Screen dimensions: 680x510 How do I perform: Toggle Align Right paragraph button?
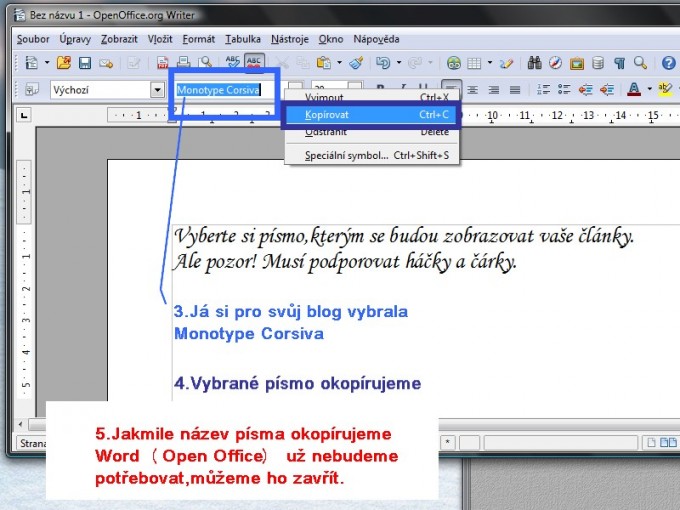click(x=494, y=90)
